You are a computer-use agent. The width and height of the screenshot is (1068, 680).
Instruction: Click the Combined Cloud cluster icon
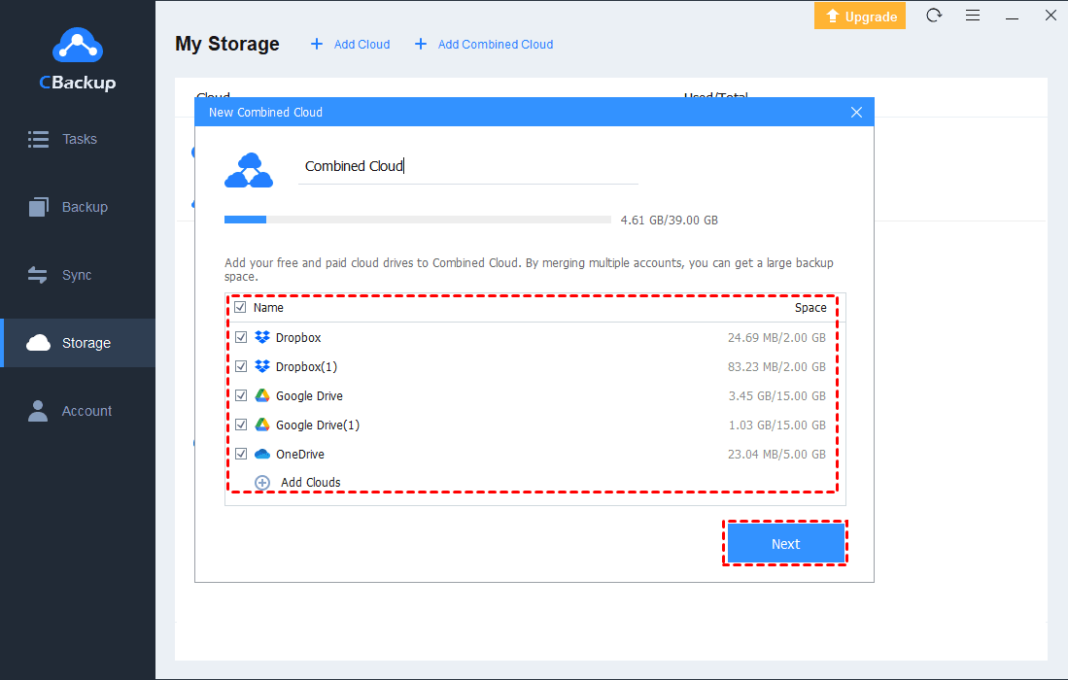[248, 167]
